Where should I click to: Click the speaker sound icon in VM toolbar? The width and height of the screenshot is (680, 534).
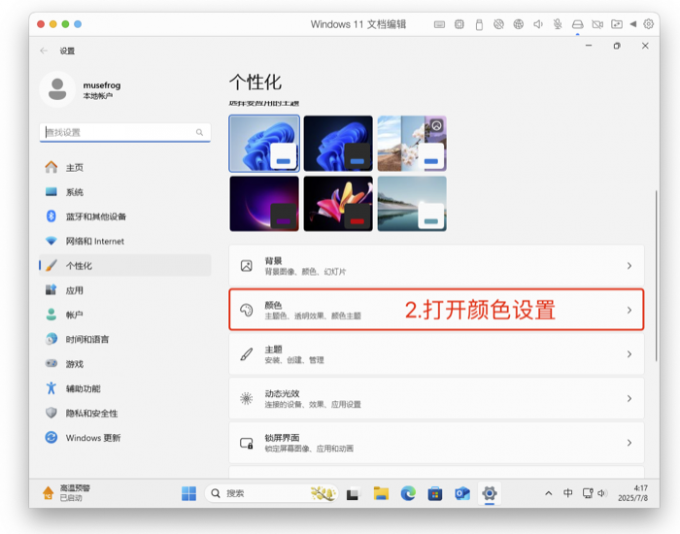point(538,24)
